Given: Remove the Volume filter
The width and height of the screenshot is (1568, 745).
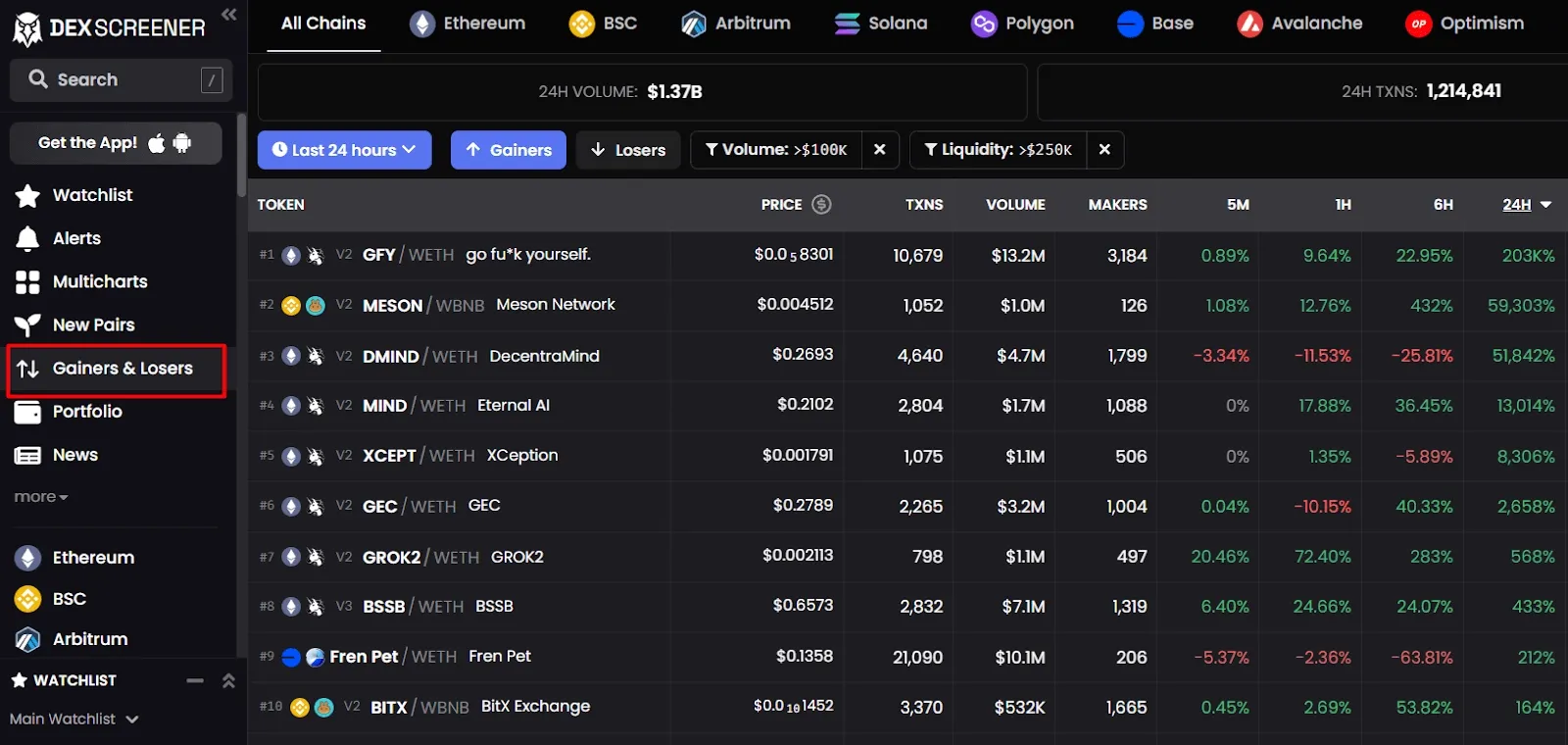Looking at the screenshot, I should pyautogui.click(x=880, y=150).
